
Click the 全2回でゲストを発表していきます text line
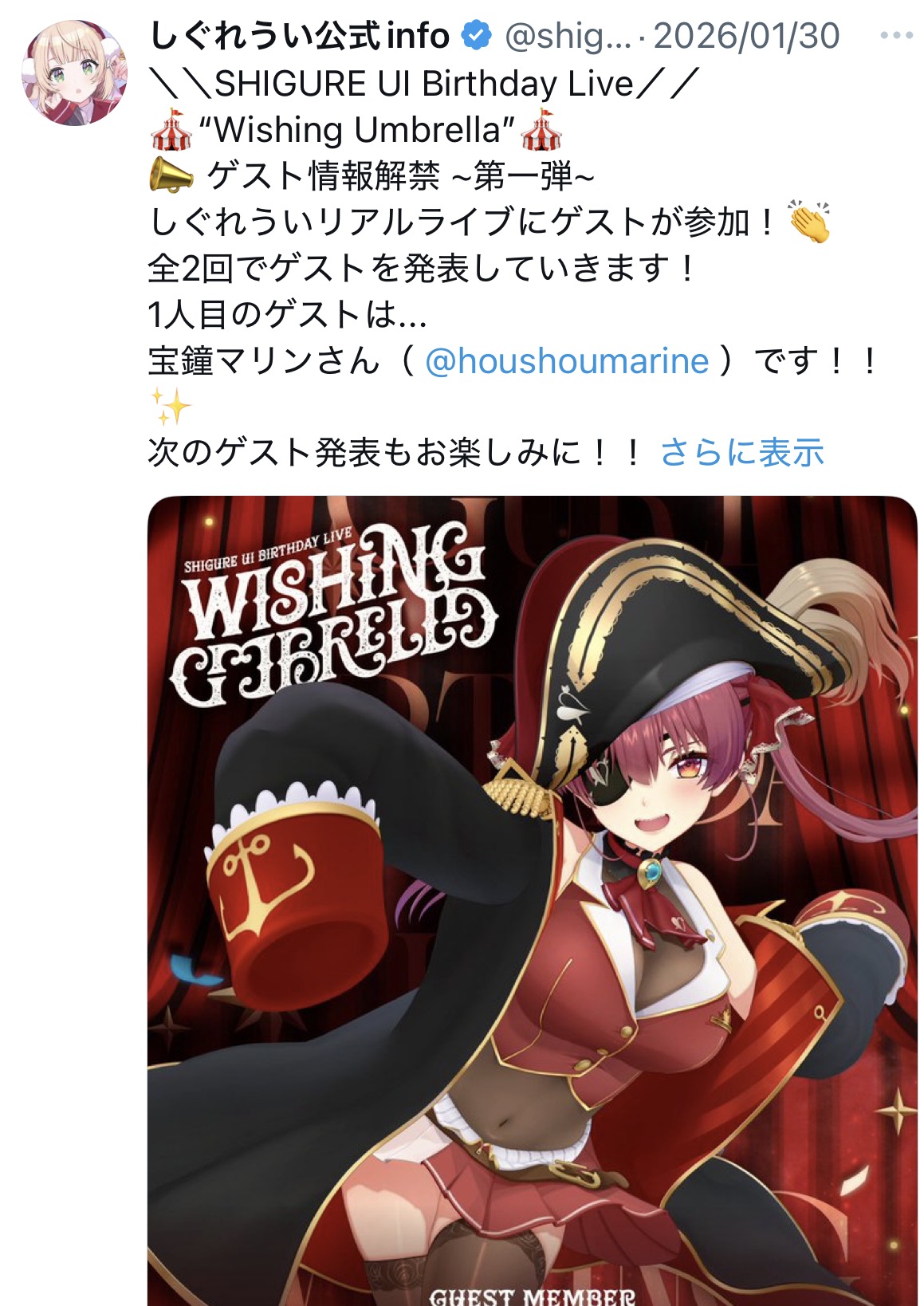point(423,269)
